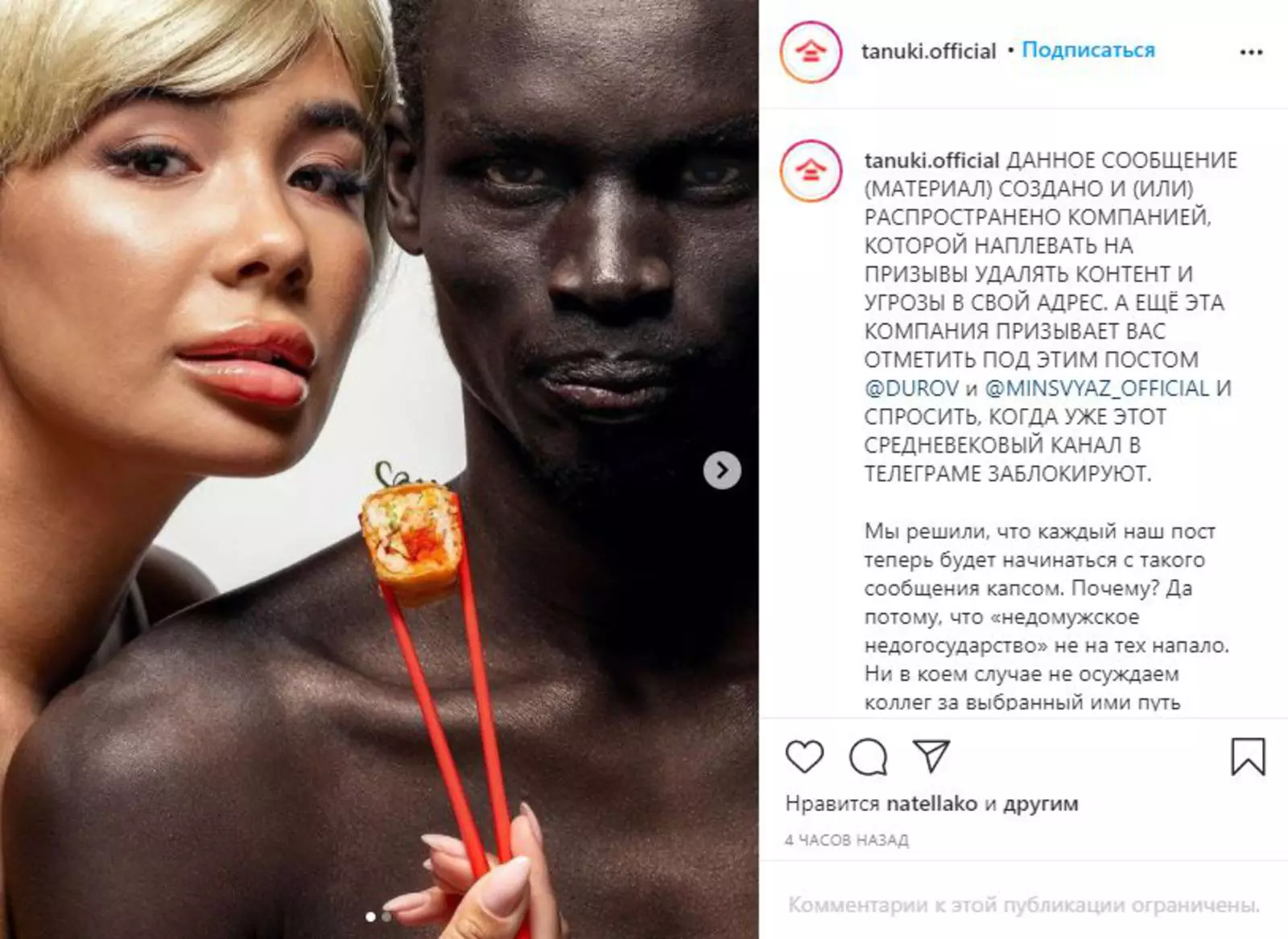Open the tanuki.official profile link in header

coord(928,51)
